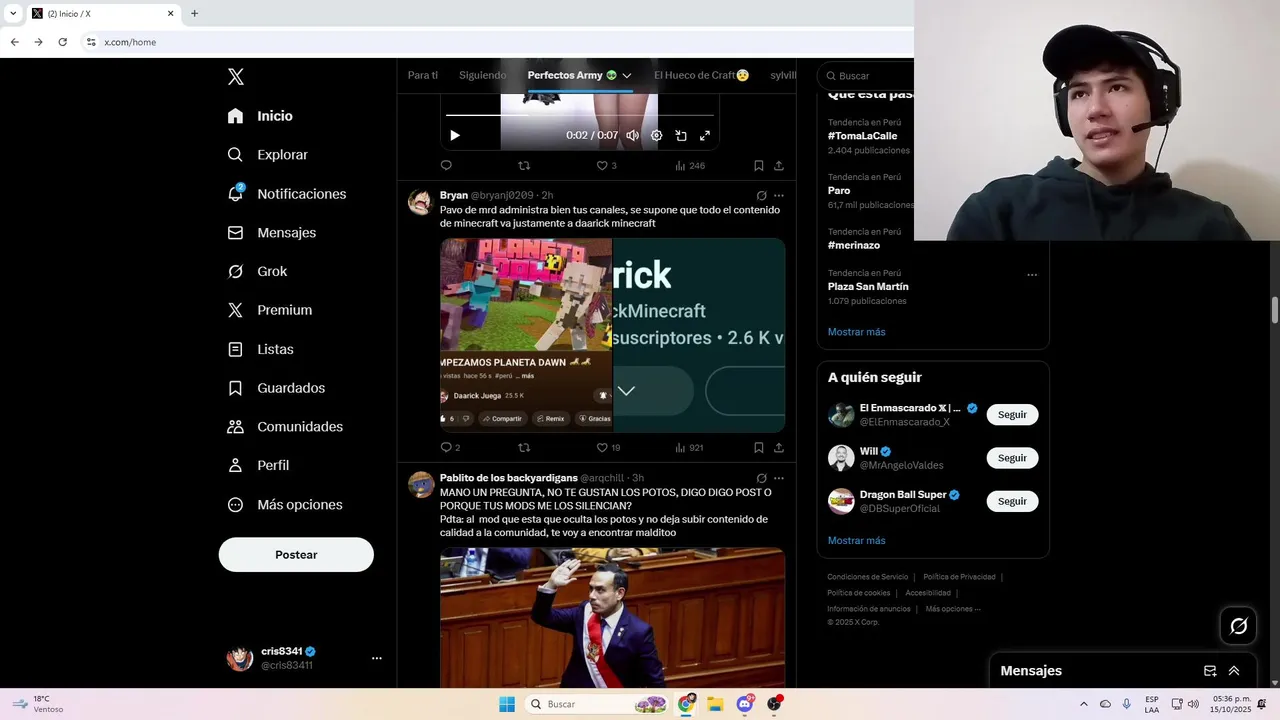Image resolution: width=1280 pixels, height=720 pixels.
Task: Toggle video picture-in-picture icon
Action: pos(681,135)
